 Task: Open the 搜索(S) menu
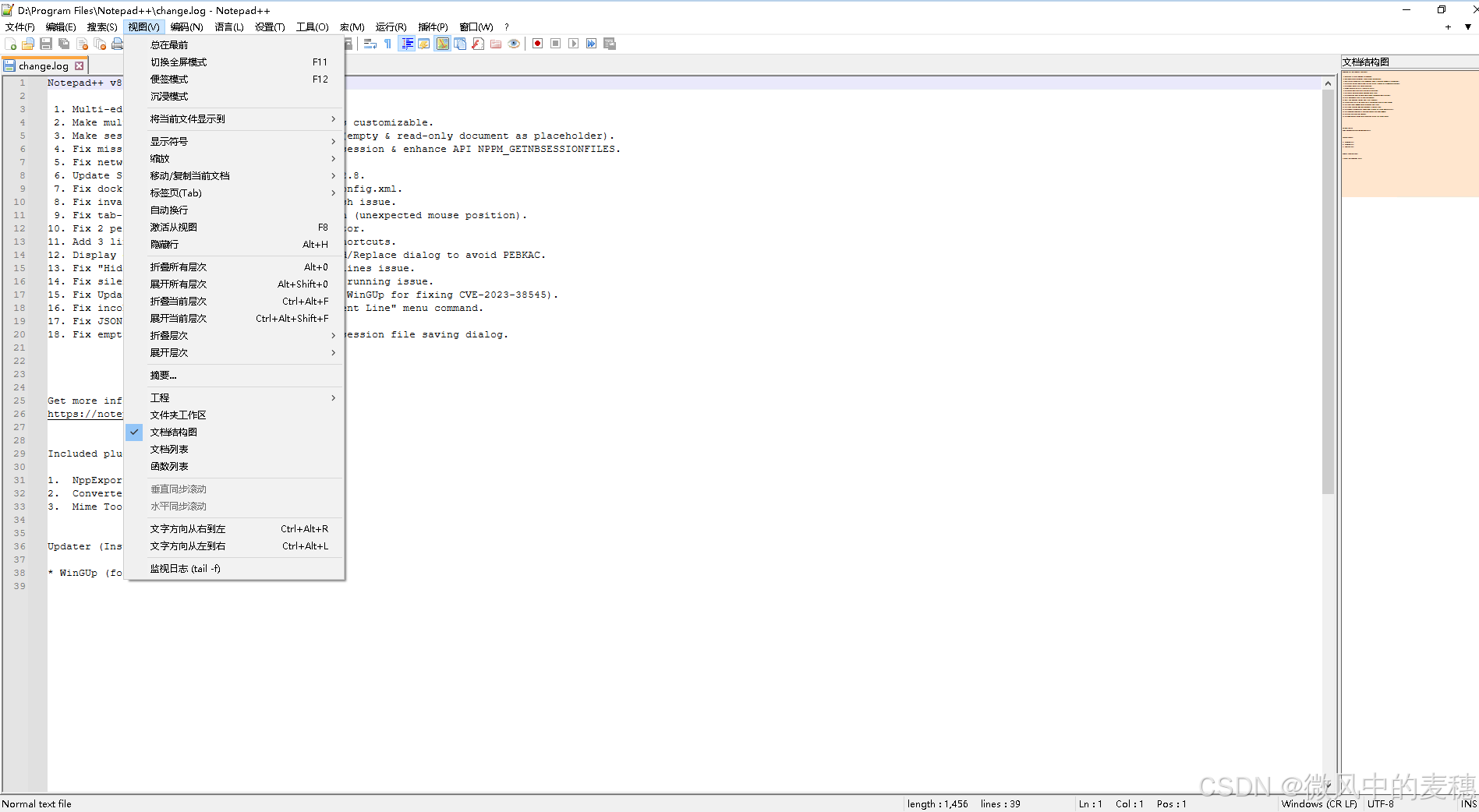tap(102, 26)
